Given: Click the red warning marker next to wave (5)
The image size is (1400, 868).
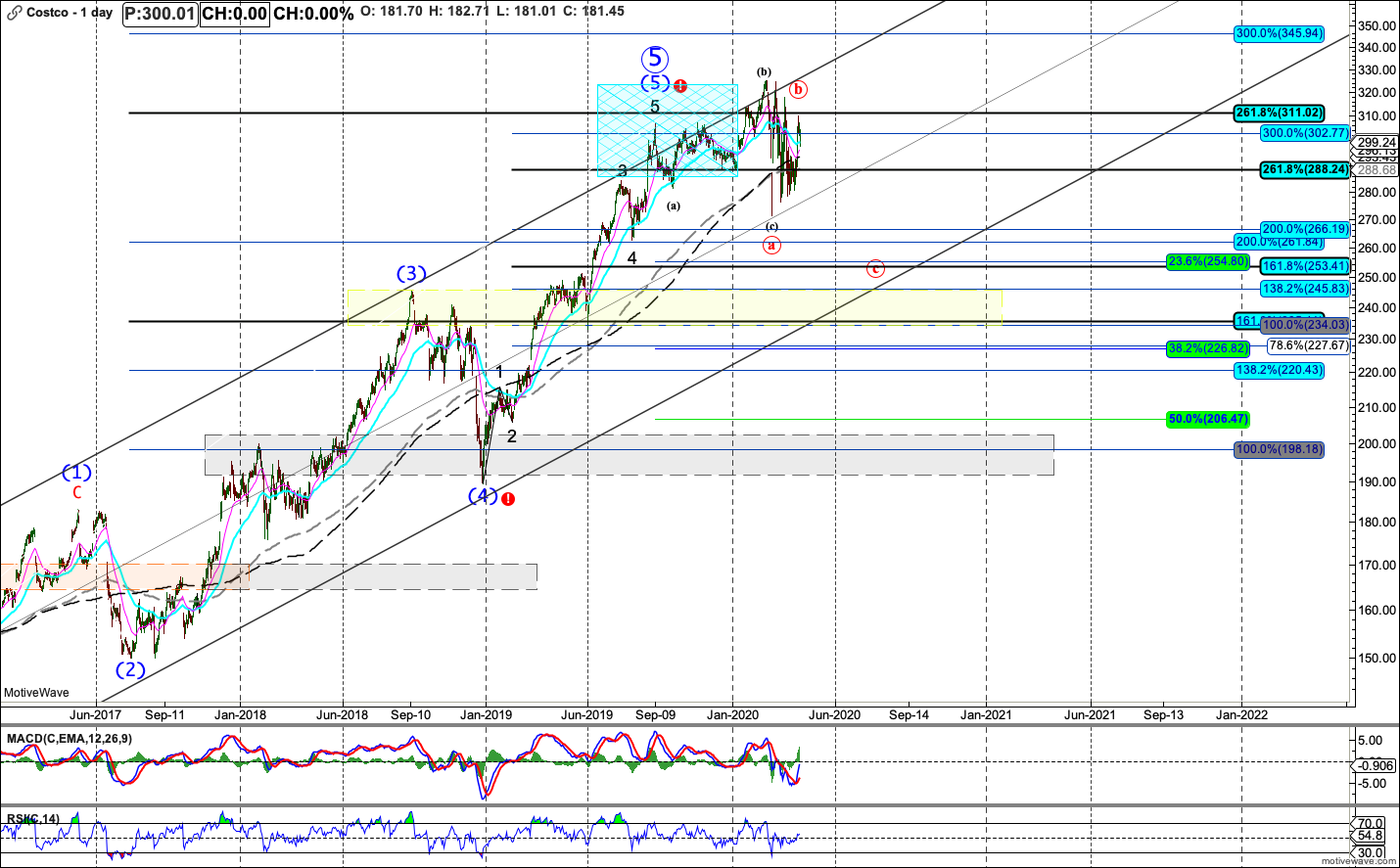Looking at the screenshot, I should pyautogui.click(x=680, y=86).
